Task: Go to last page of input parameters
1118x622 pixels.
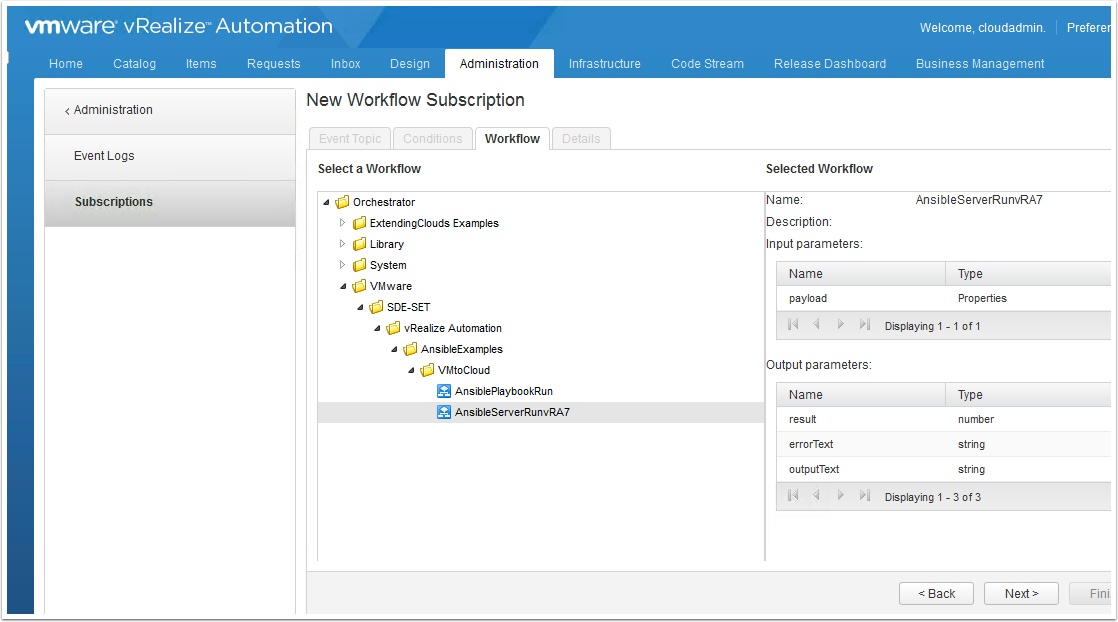Action: point(865,325)
